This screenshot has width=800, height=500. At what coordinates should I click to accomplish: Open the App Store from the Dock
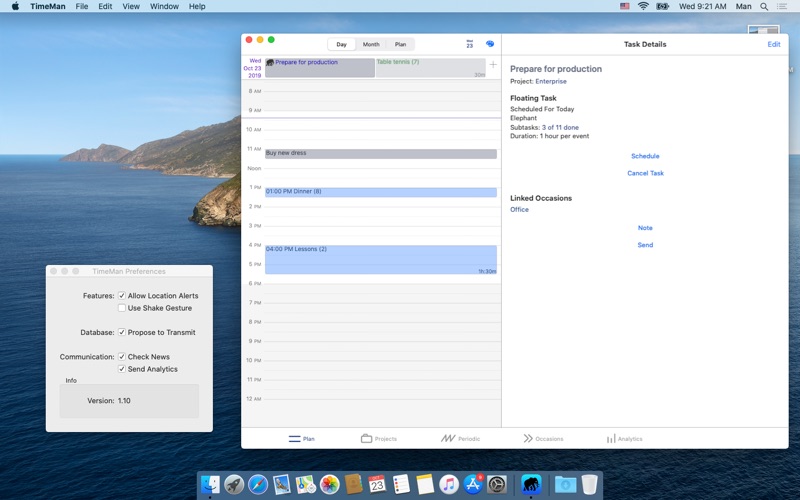point(473,485)
